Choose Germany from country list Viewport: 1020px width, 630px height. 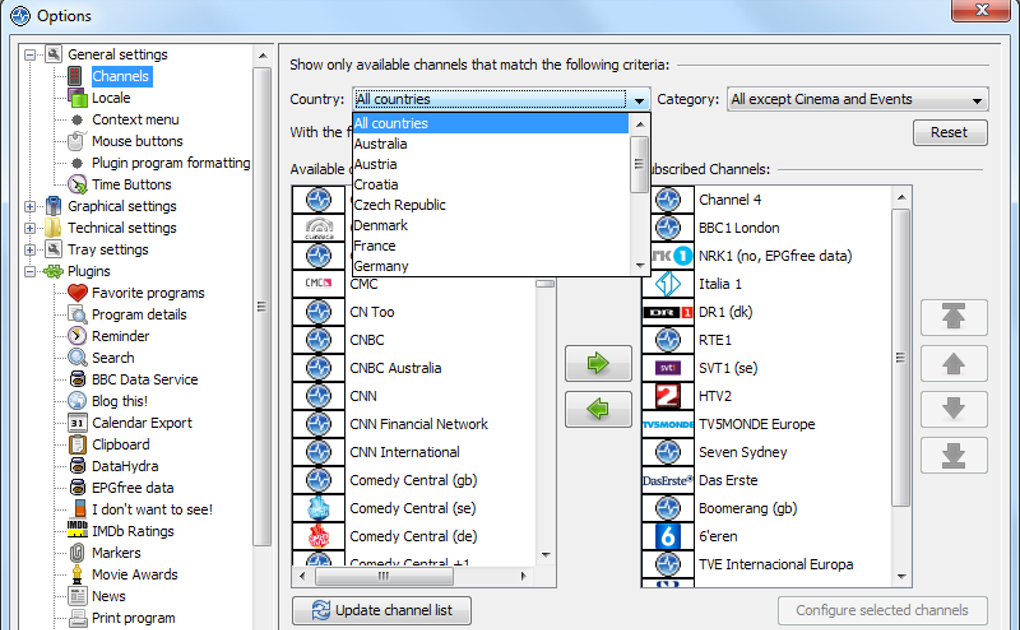pyautogui.click(x=491, y=266)
